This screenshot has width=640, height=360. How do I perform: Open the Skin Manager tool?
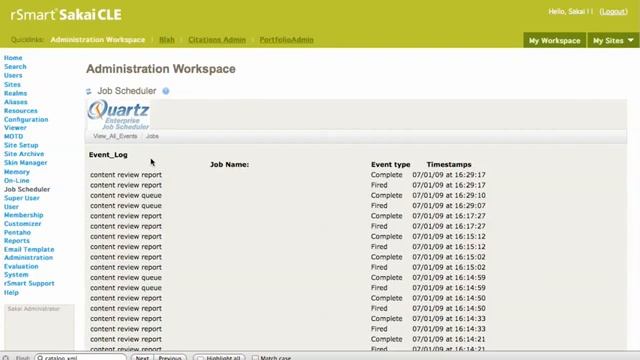(25, 162)
